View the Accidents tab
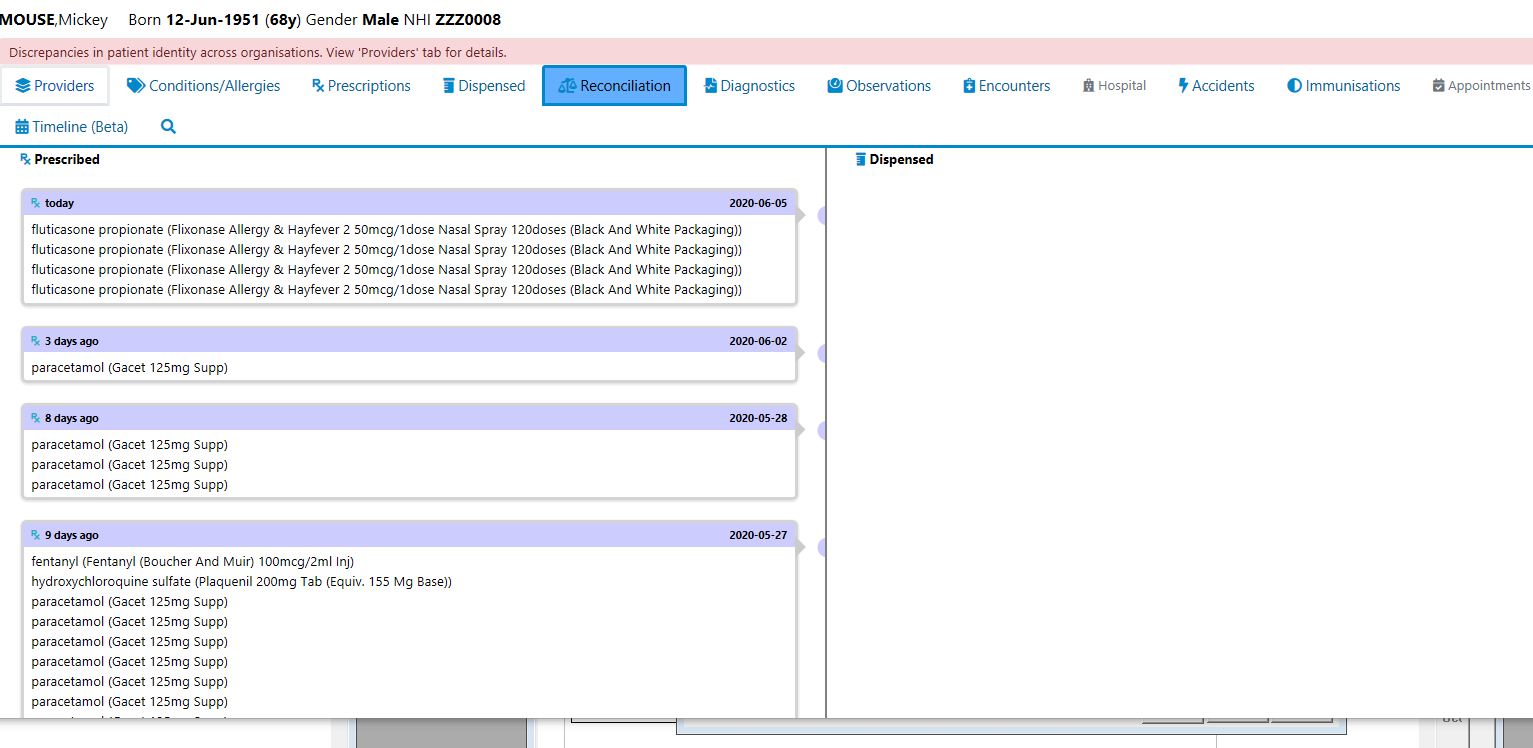1533x748 pixels. click(x=1215, y=86)
